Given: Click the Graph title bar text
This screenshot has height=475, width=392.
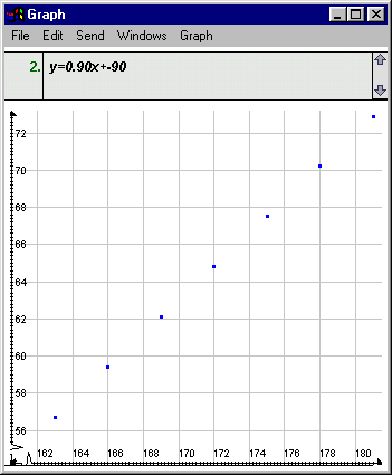Looking at the screenshot, I should click(46, 15).
